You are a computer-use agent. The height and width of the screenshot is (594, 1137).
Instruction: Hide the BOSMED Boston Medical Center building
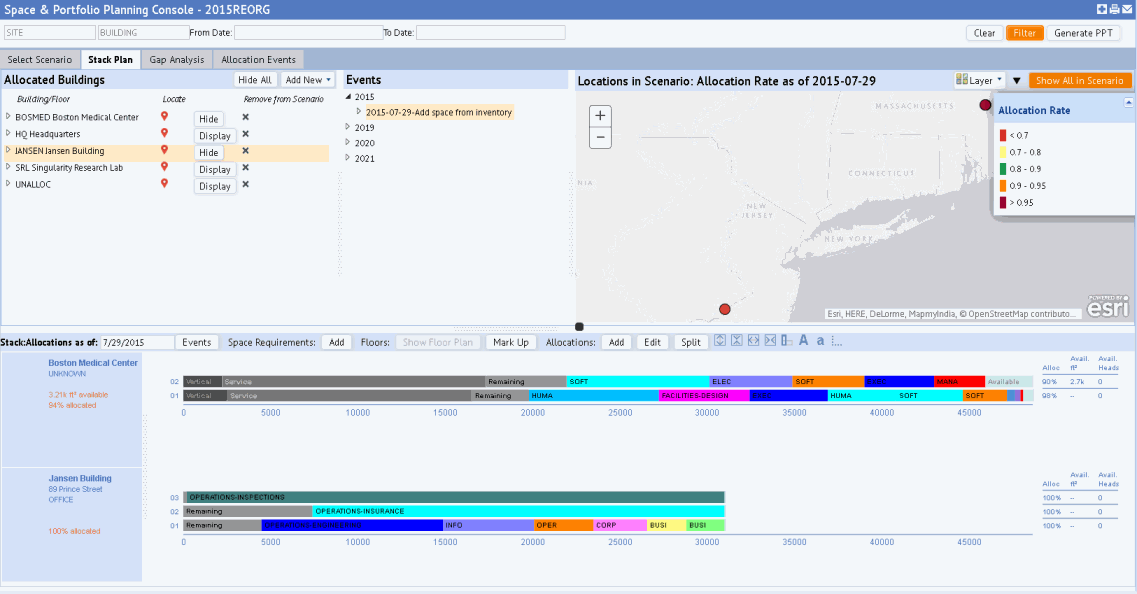(x=208, y=117)
